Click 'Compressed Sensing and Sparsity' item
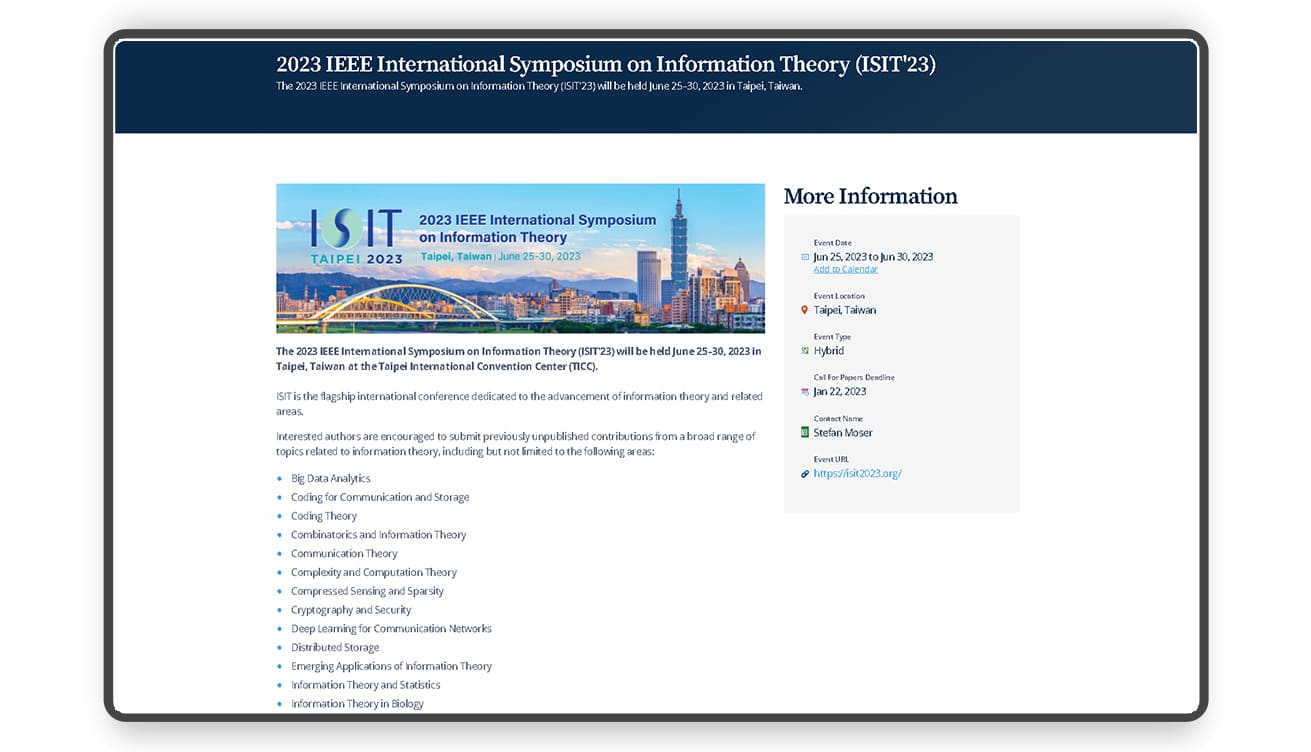 click(367, 591)
